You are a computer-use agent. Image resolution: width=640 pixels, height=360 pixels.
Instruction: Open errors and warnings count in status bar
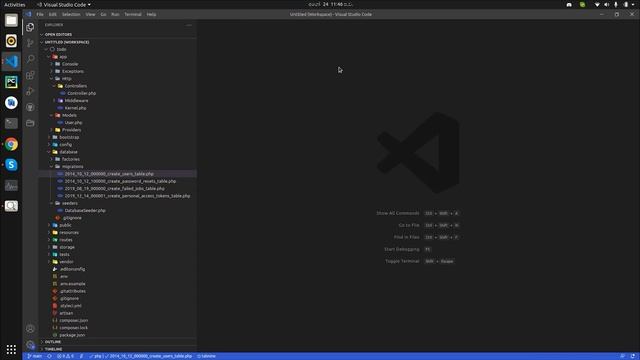coord(65,356)
